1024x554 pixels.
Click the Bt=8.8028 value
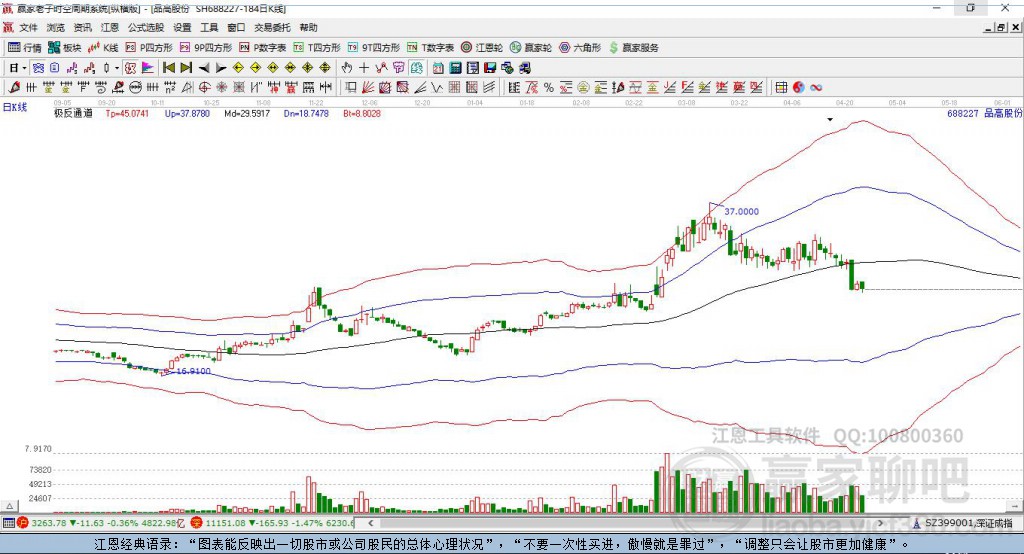point(362,113)
